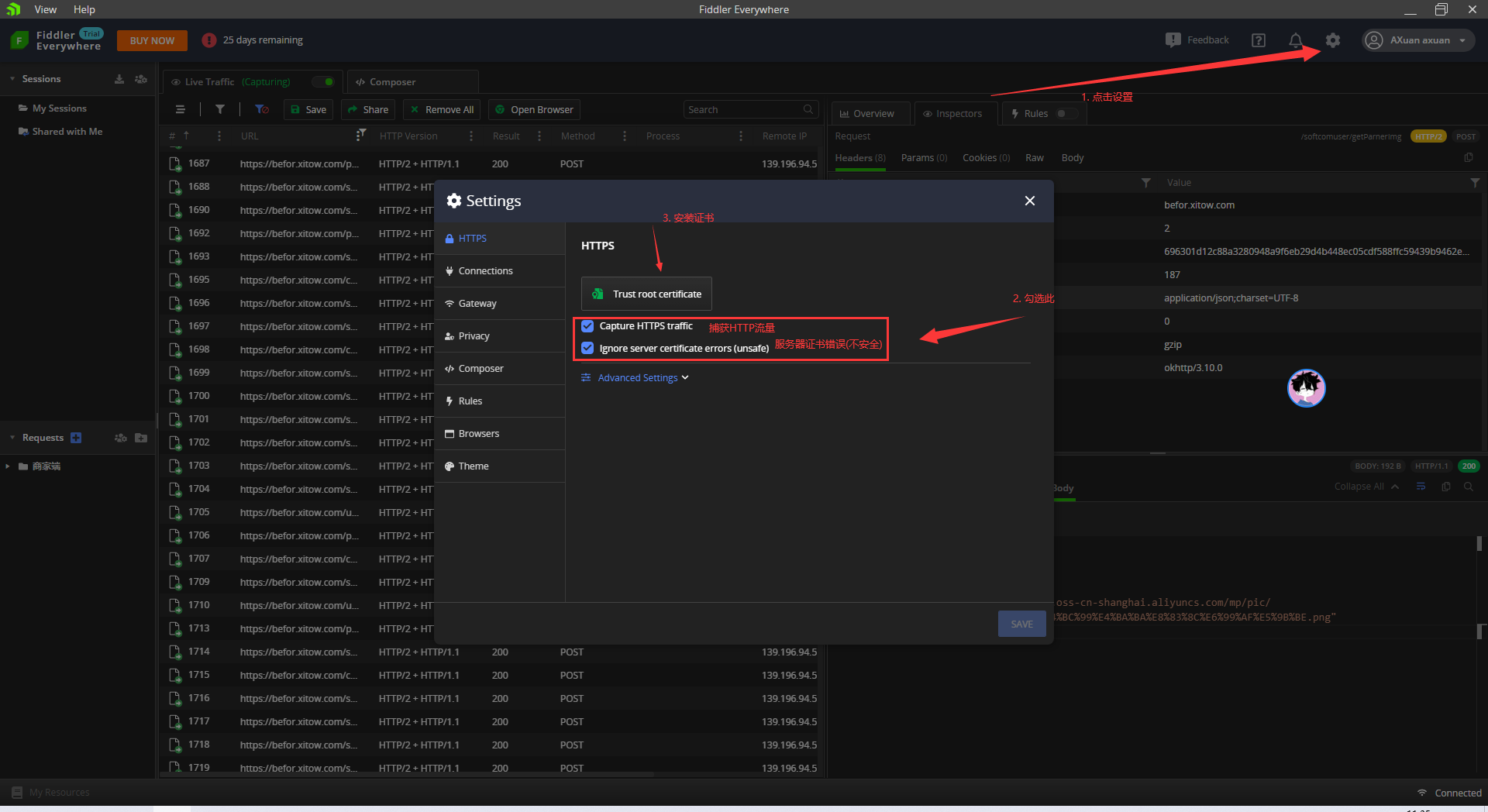The width and height of the screenshot is (1488, 812).
Task: Click Collapse All in the response panel
Action: 1366,487
